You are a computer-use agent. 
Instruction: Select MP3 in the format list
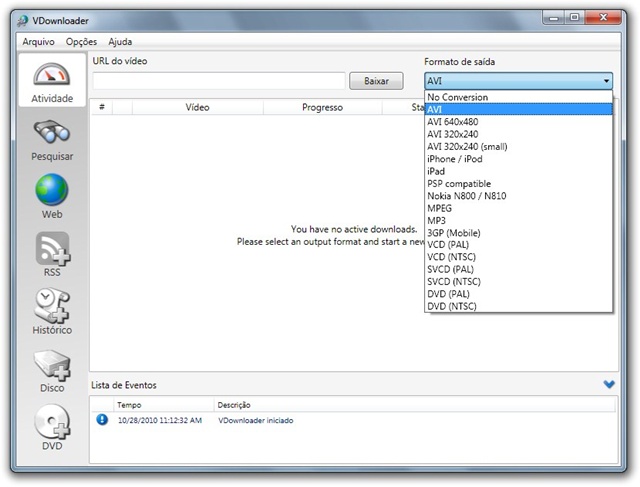point(437,220)
